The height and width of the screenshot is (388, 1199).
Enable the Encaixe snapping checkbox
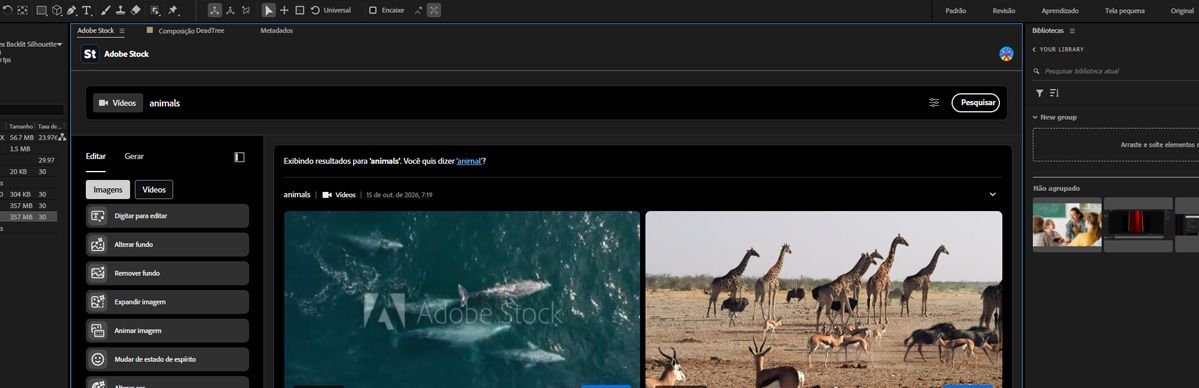pos(372,11)
